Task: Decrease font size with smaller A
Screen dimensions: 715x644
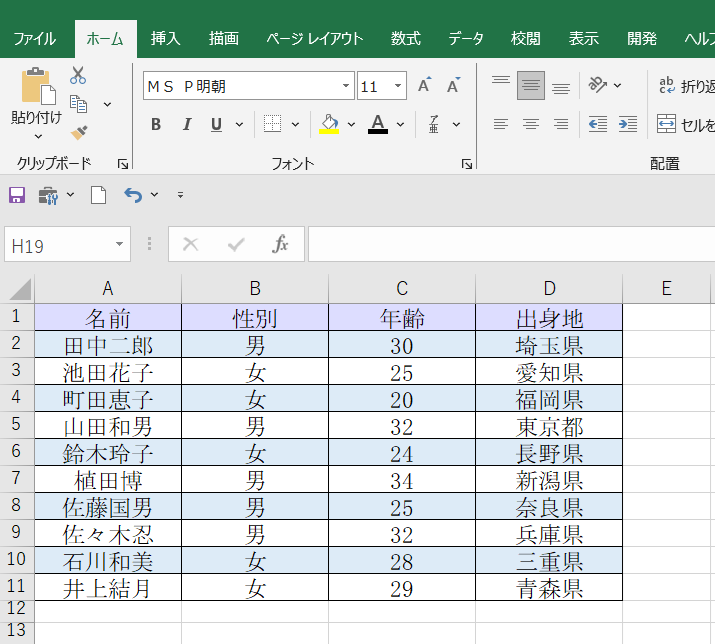Action: [x=453, y=85]
